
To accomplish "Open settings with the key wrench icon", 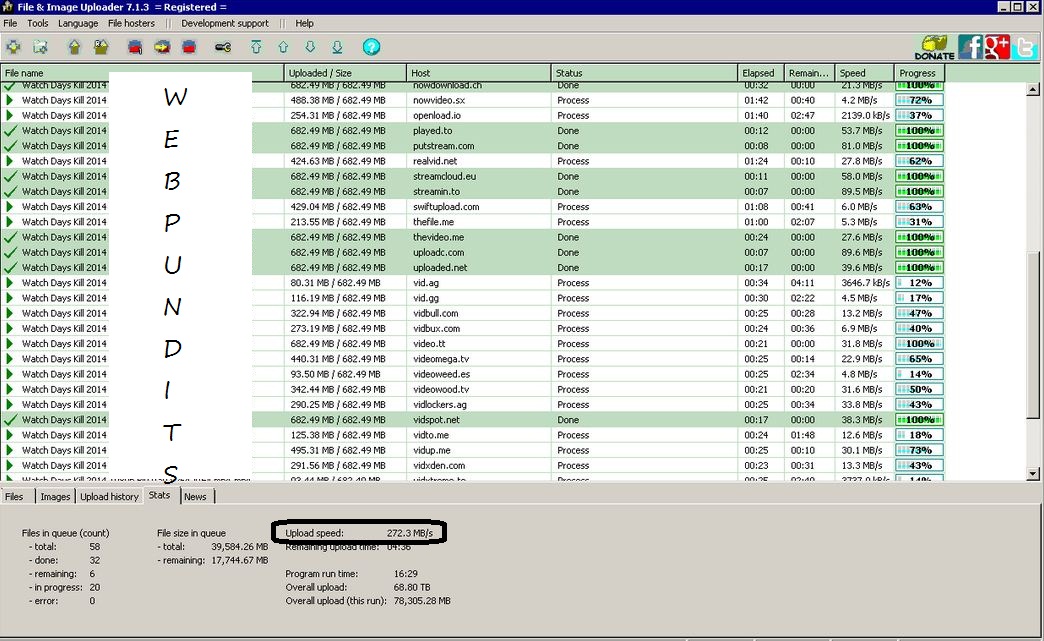I will click(223, 47).
